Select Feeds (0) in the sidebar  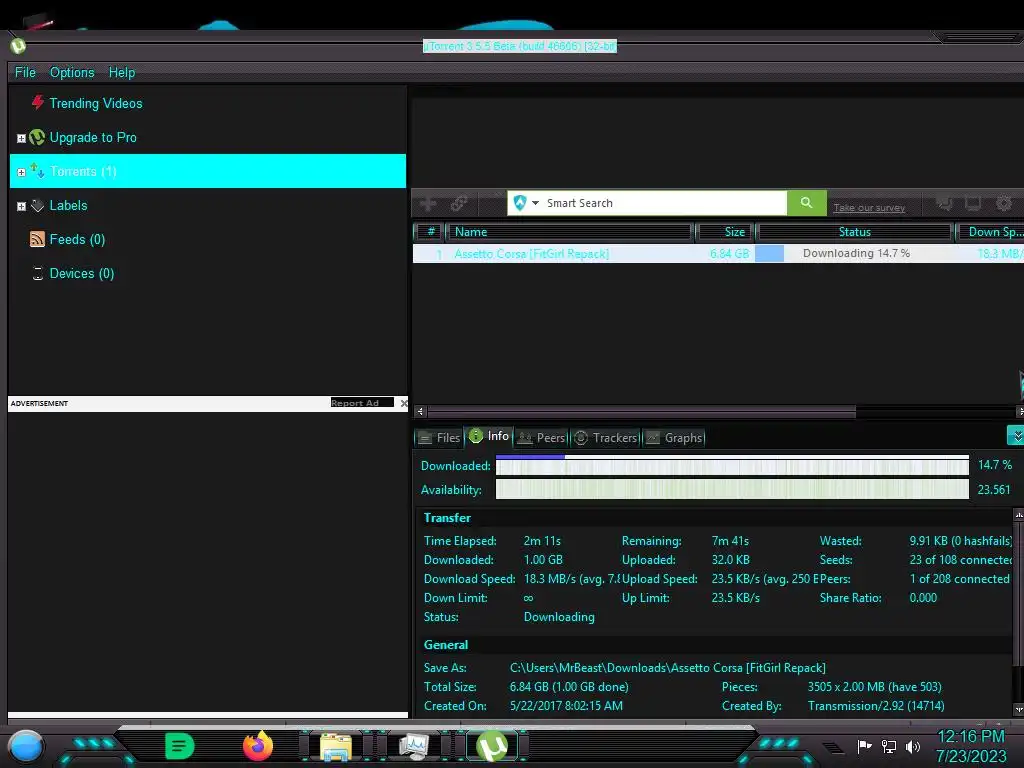pyautogui.click(x=77, y=239)
